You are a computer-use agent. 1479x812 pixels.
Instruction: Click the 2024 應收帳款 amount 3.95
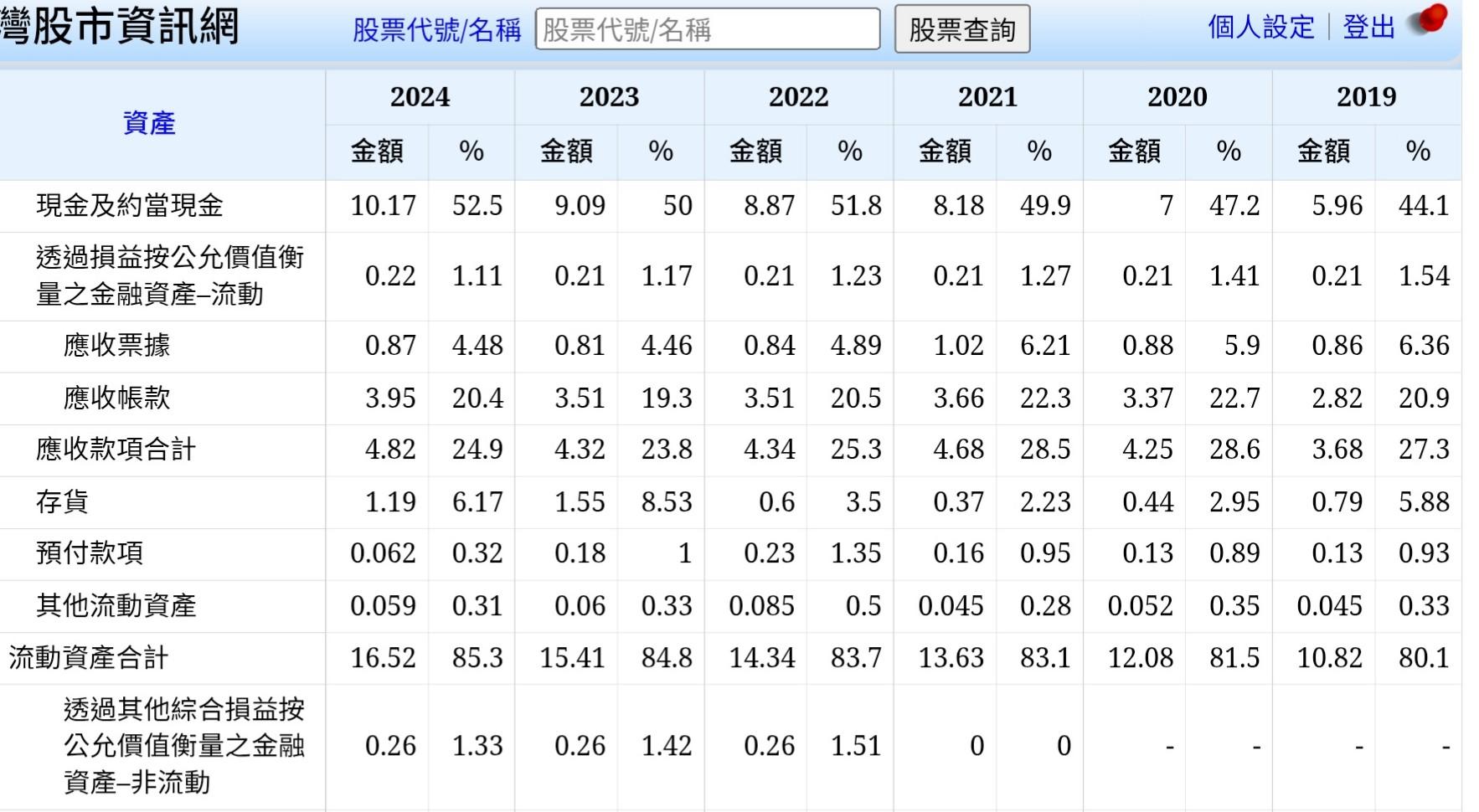390,398
